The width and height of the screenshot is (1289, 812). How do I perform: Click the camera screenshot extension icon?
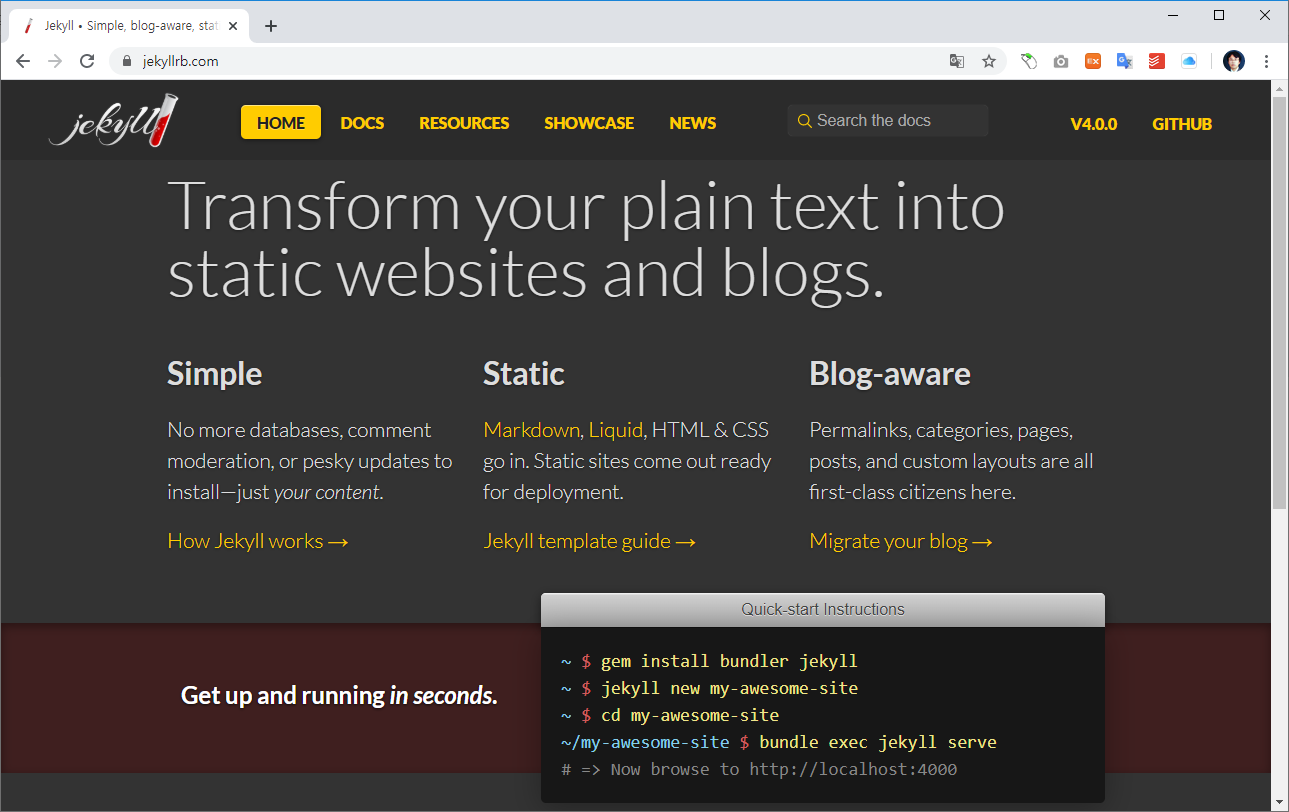pyautogui.click(x=1061, y=61)
